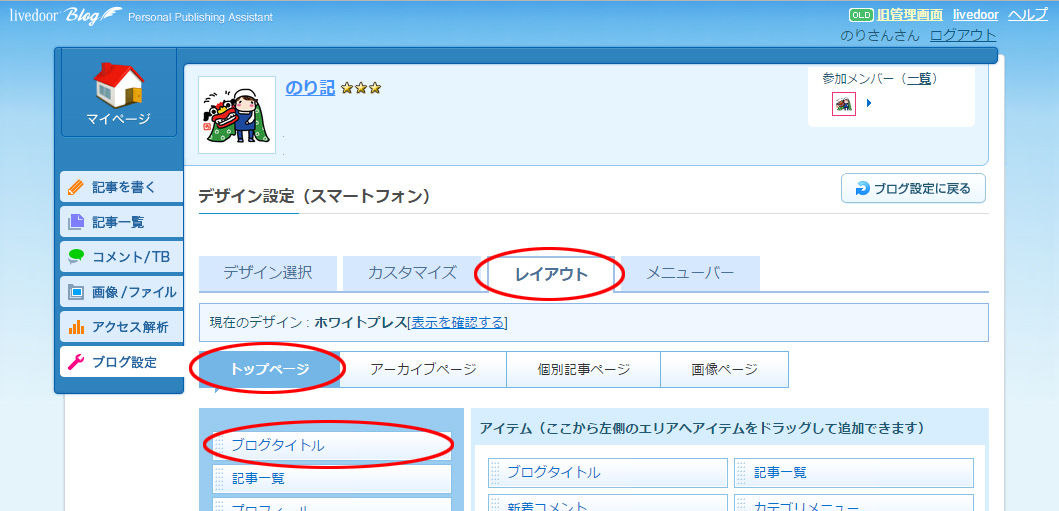Image resolution: width=1059 pixels, height=511 pixels.
Task: Click the ホワイトプレス design name
Action: pyautogui.click(x=361, y=323)
